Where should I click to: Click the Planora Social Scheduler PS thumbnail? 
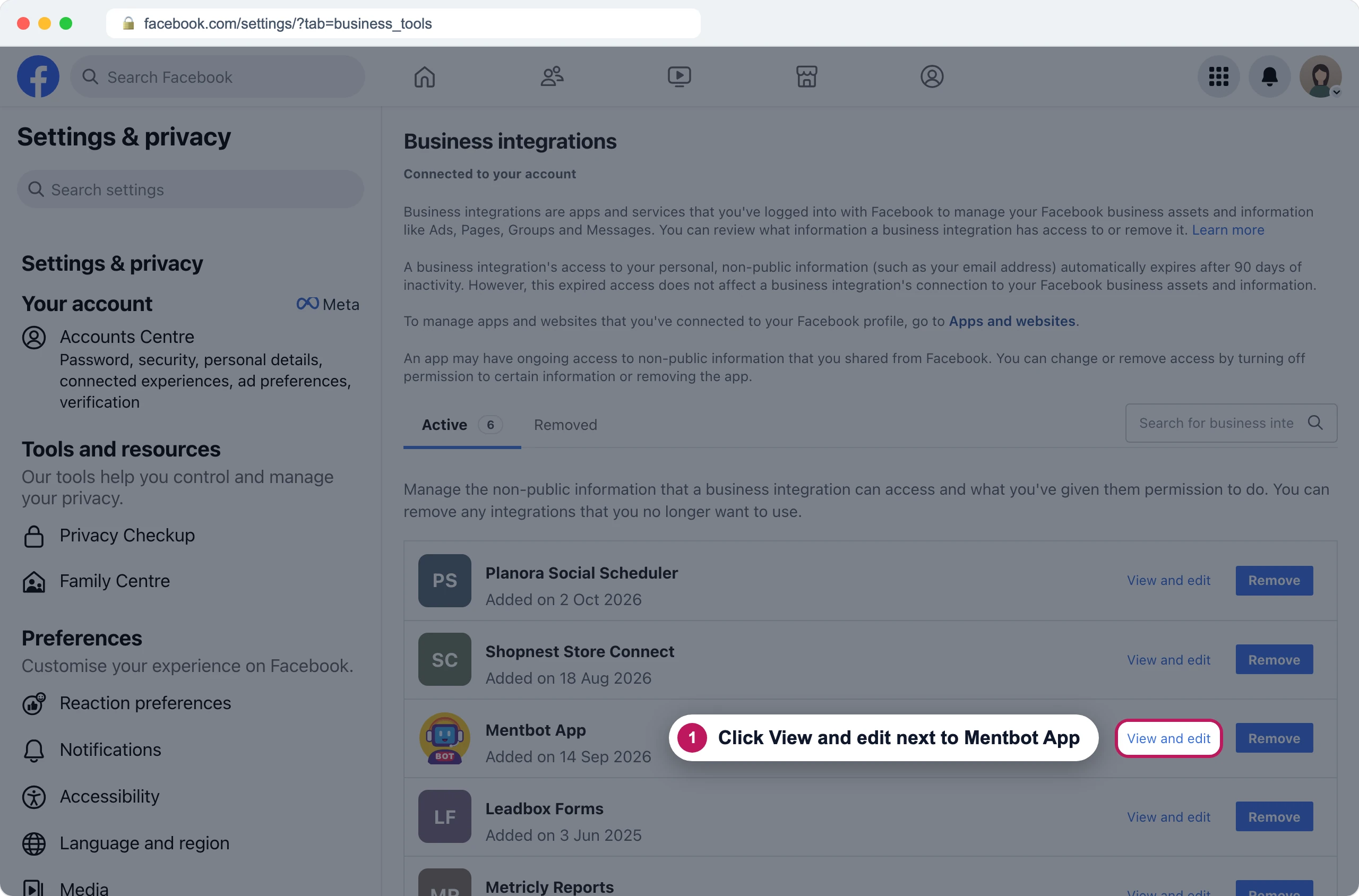pos(445,581)
